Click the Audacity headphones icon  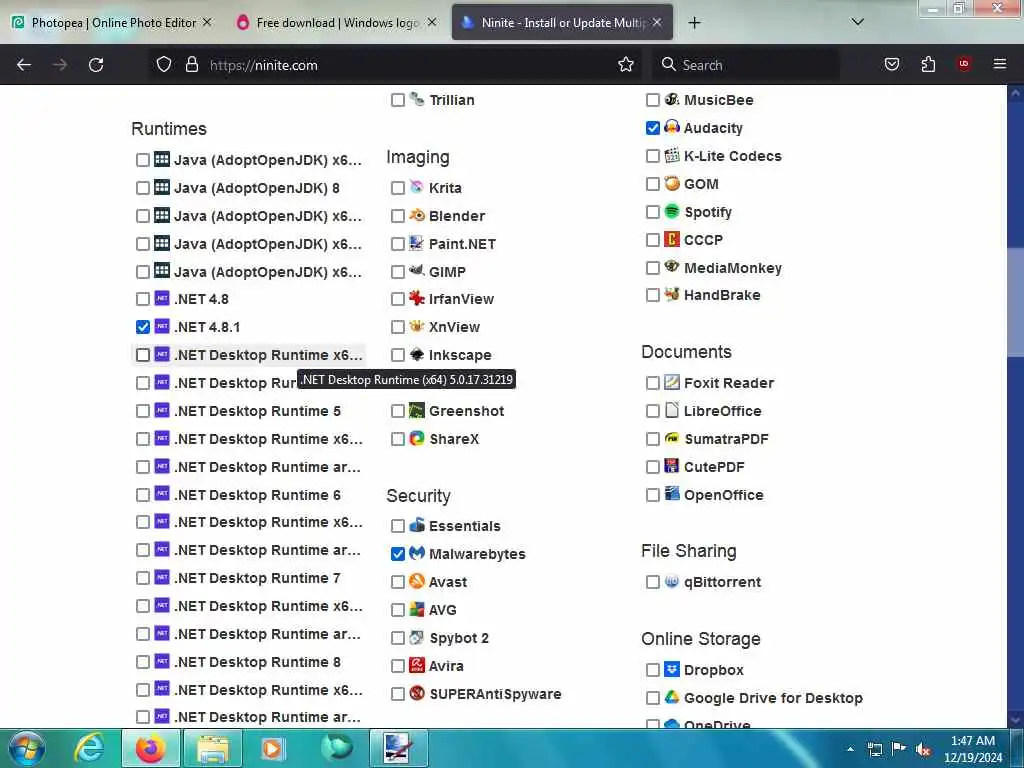(671, 127)
